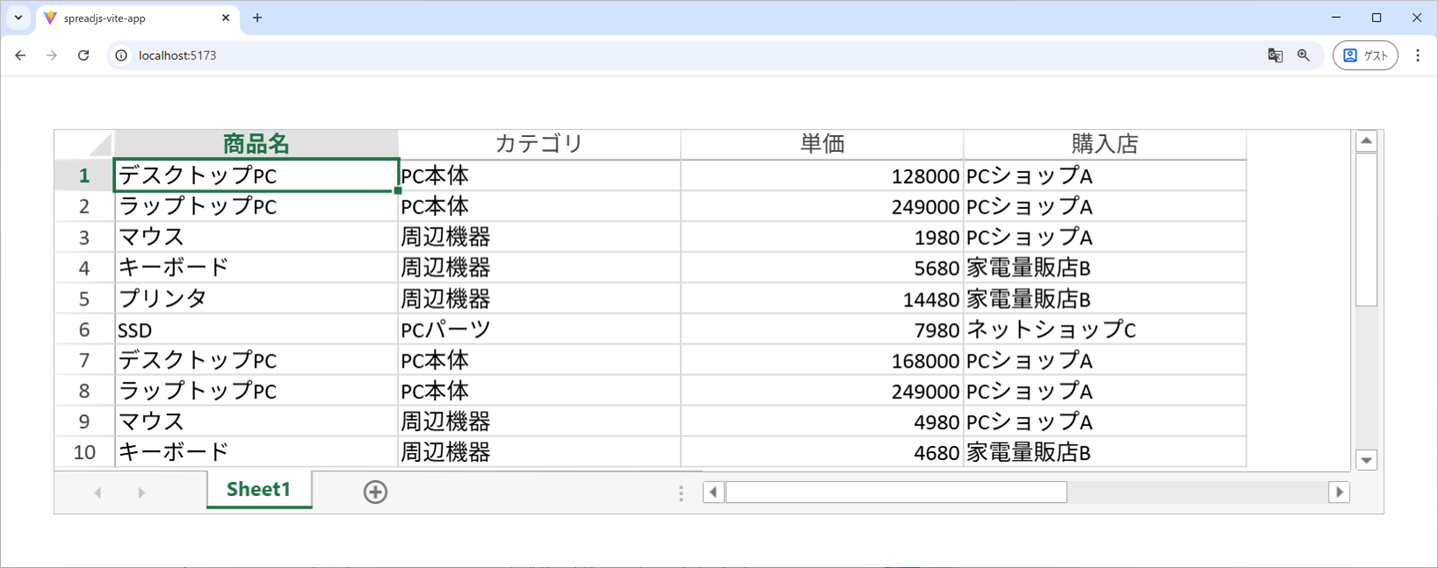Select the ネットショップC cell
Image resolution: width=1438 pixels, height=568 pixels.
[x=1105, y=329]
